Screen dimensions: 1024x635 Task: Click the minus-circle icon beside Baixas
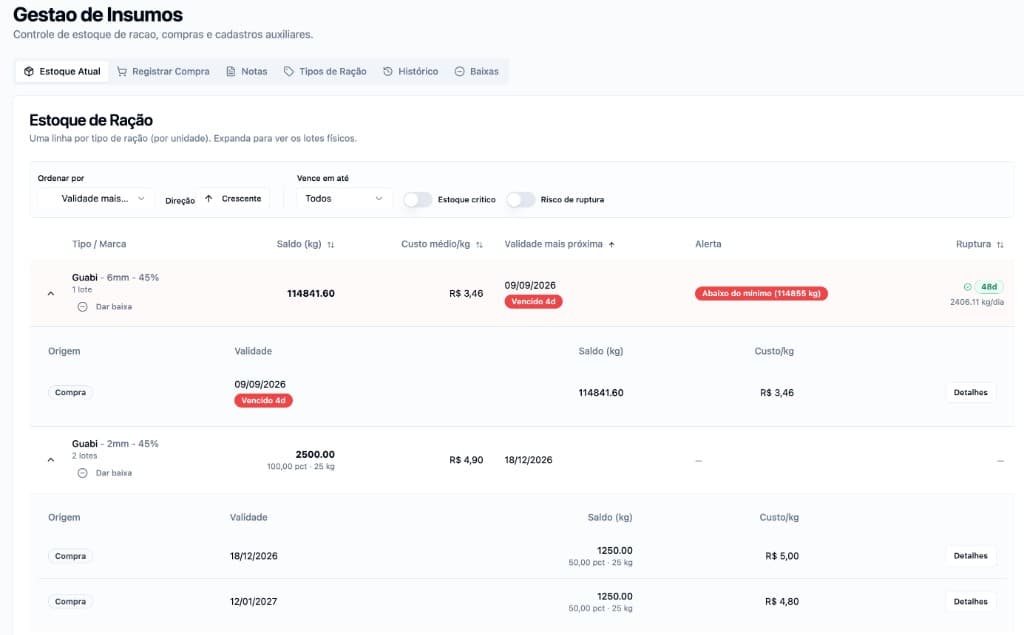pyautogui.click(x=460, y=71)
